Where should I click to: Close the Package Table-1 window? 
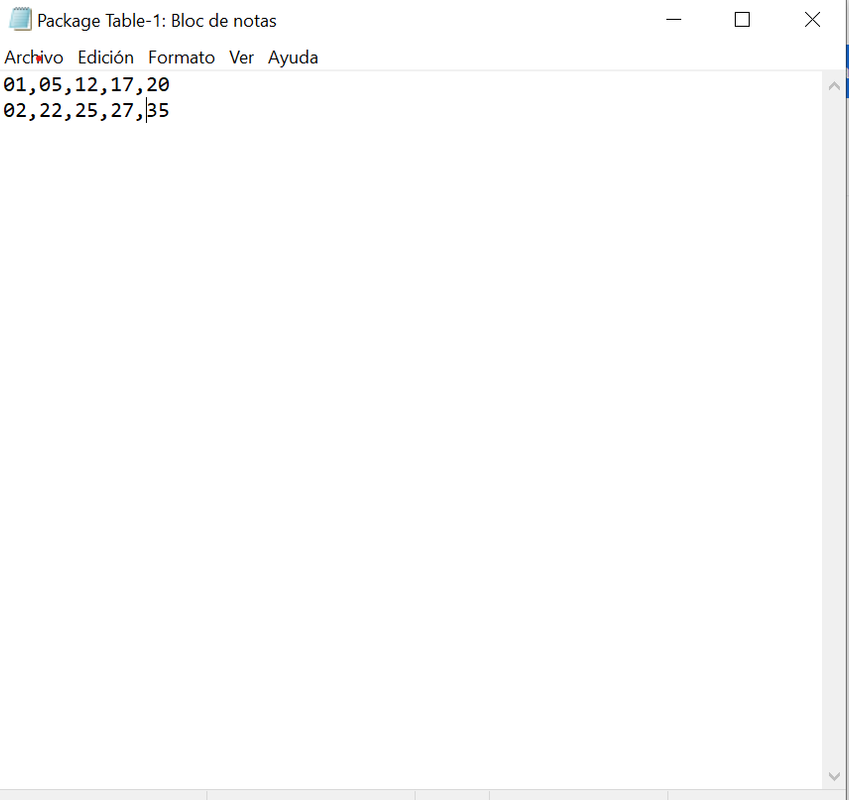pos(812,20)
